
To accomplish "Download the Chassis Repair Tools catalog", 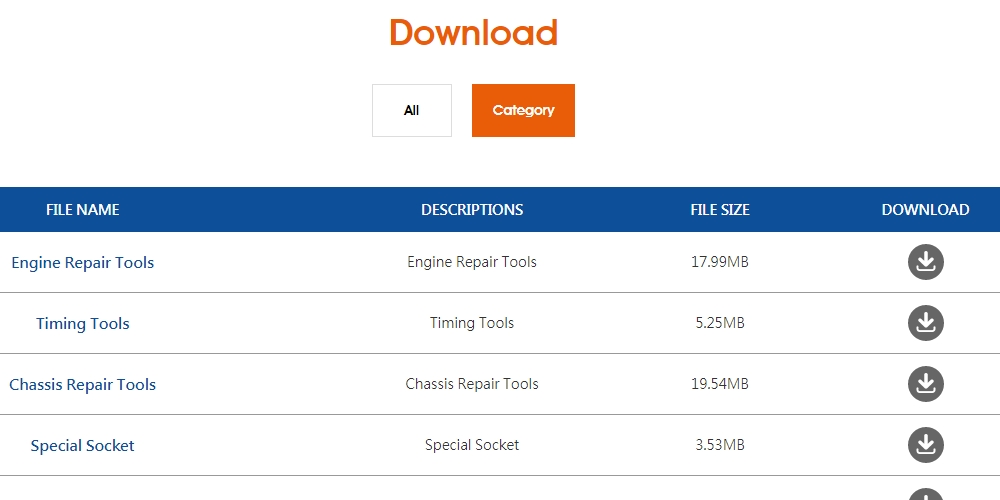I will pyautogui.click(x=925, y=384).
